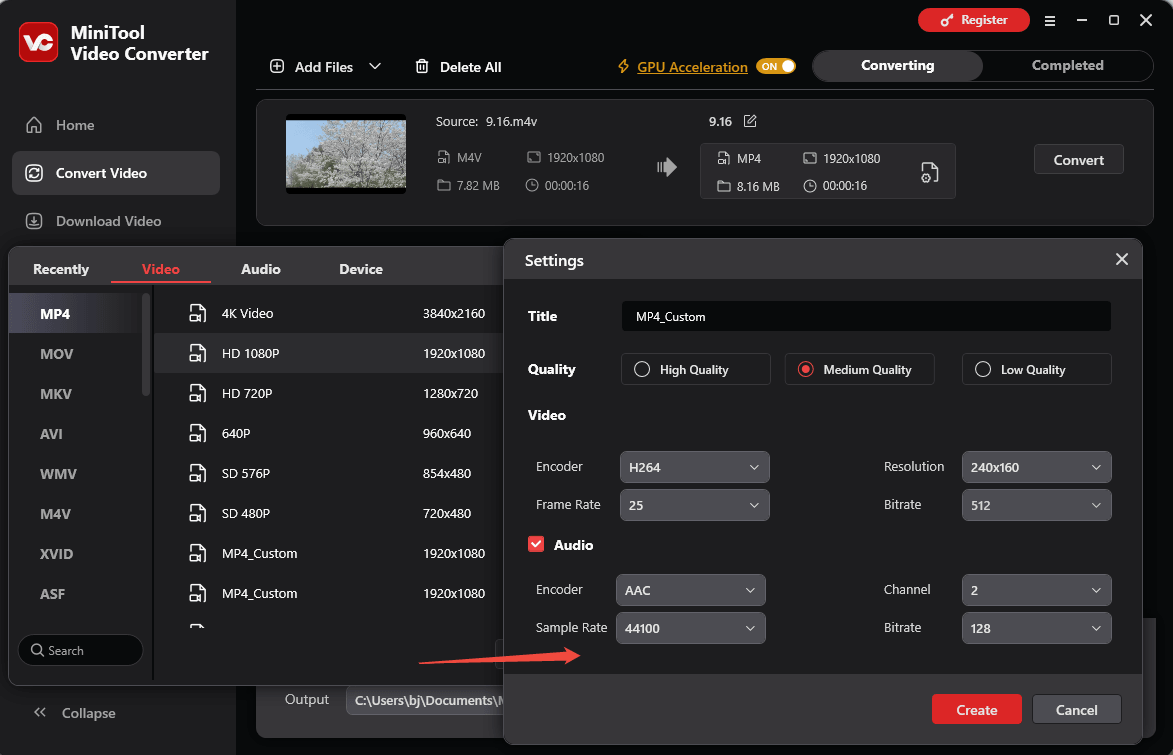
Task: Open the GPU Acceleration link
Action: [692, 67]
